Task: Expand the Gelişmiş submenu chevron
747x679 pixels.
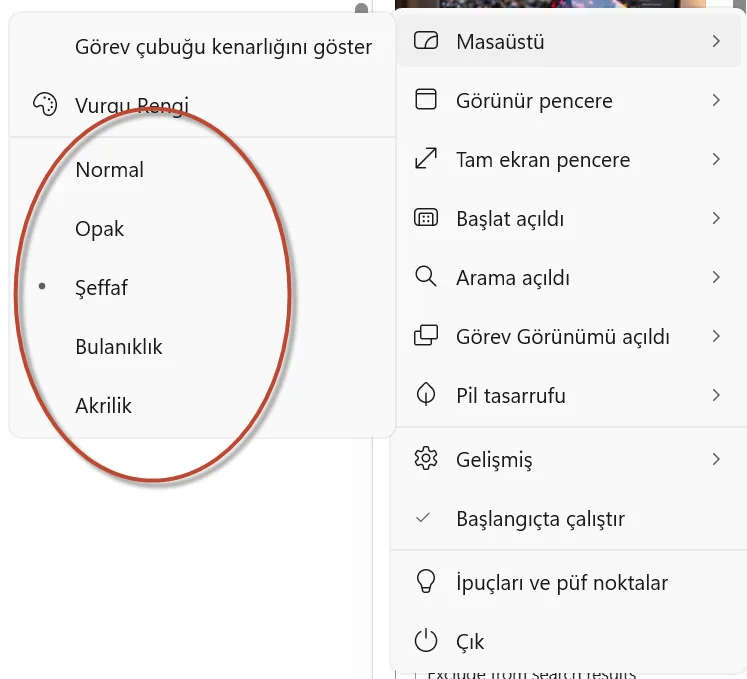Action: [716, 459]
